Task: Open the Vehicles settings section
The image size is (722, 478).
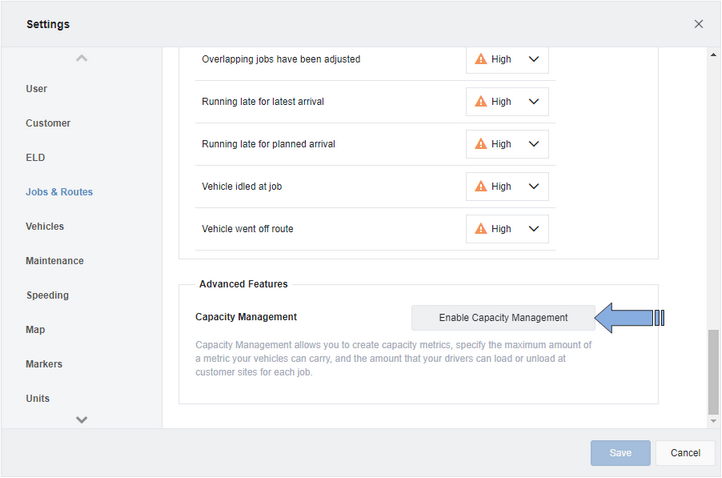Action: coord(45,226)
